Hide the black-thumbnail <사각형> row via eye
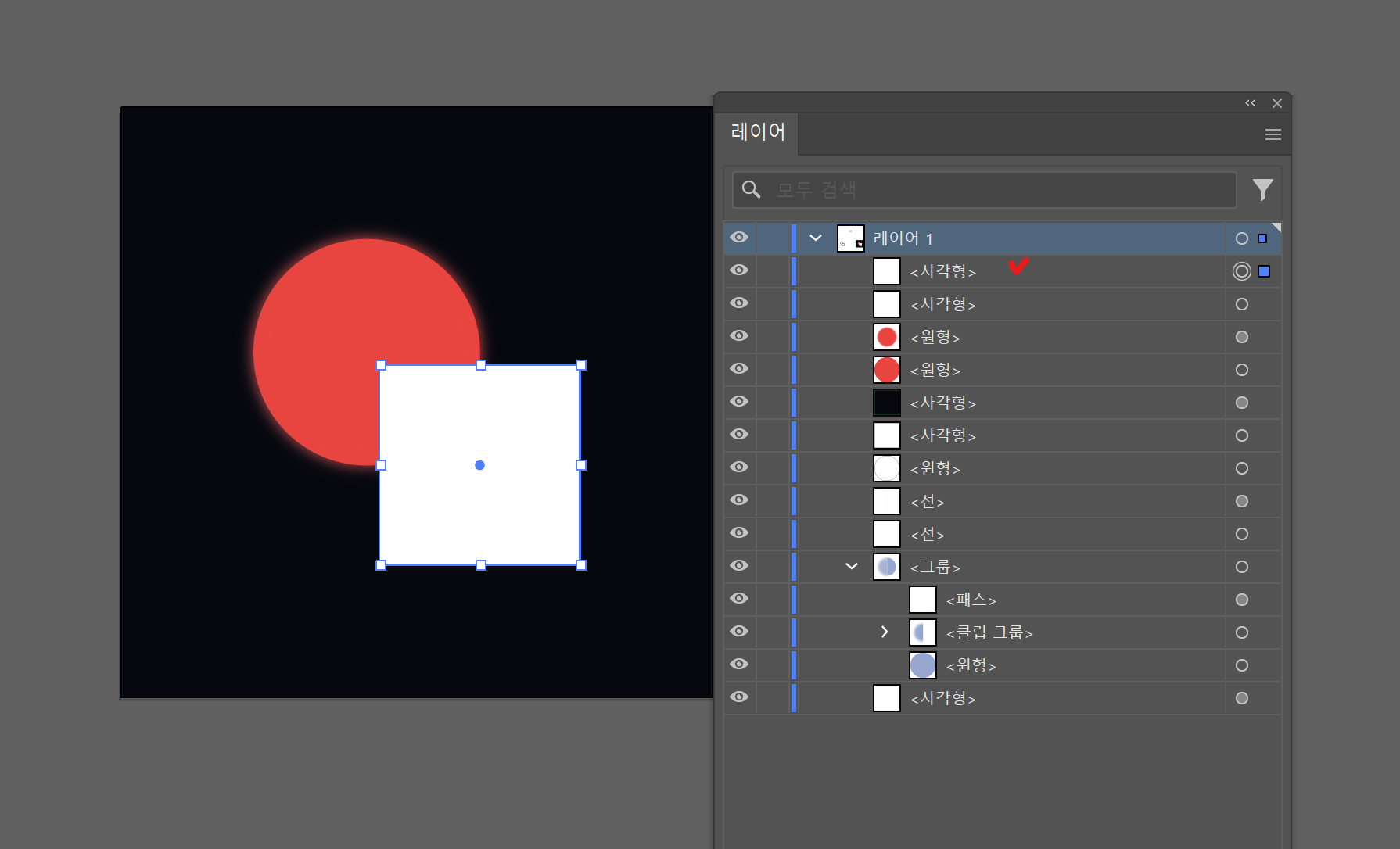Image resolution: width=1400 pixels, height=849 pixels. [x=739, y=402]
